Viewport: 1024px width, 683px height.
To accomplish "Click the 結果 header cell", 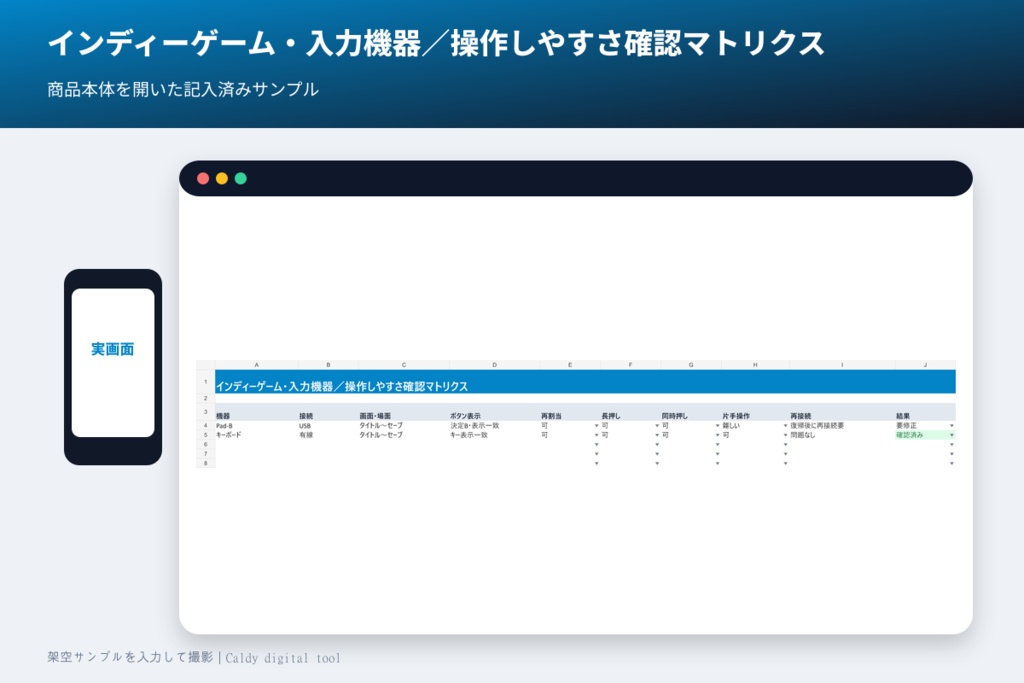I will 925,413.
